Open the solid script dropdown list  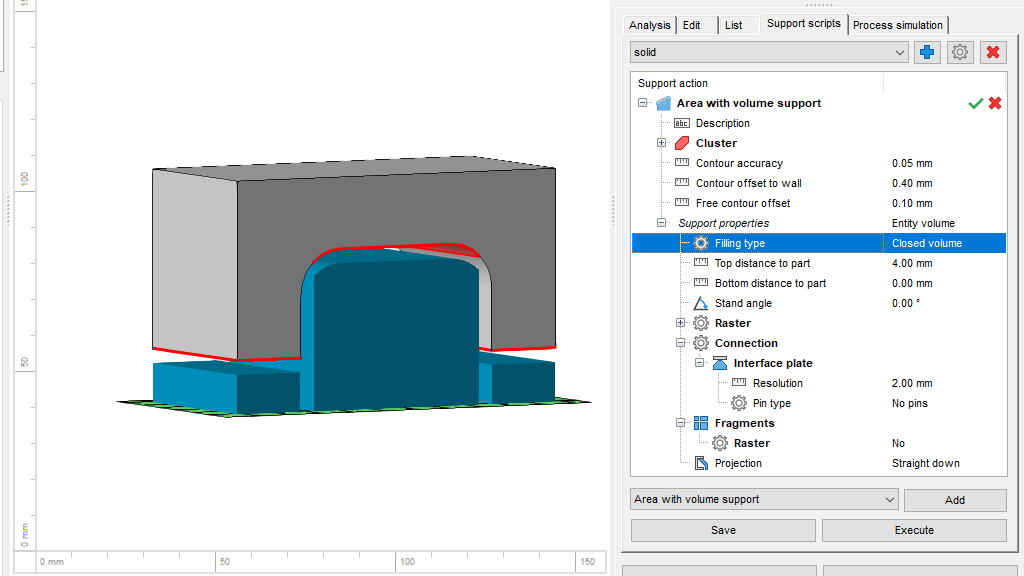click(x=901, y=51)
